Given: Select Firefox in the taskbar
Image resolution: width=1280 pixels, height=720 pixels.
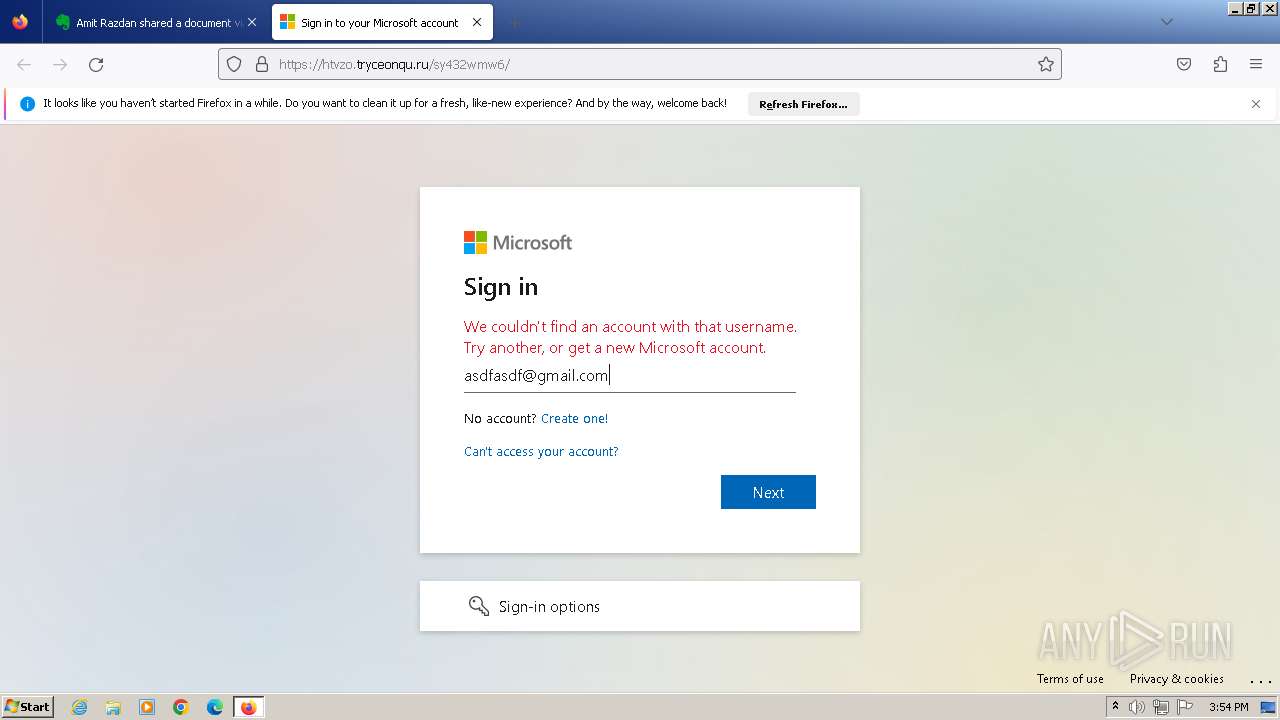Looking at the screenshot, I should click(248, 707).
